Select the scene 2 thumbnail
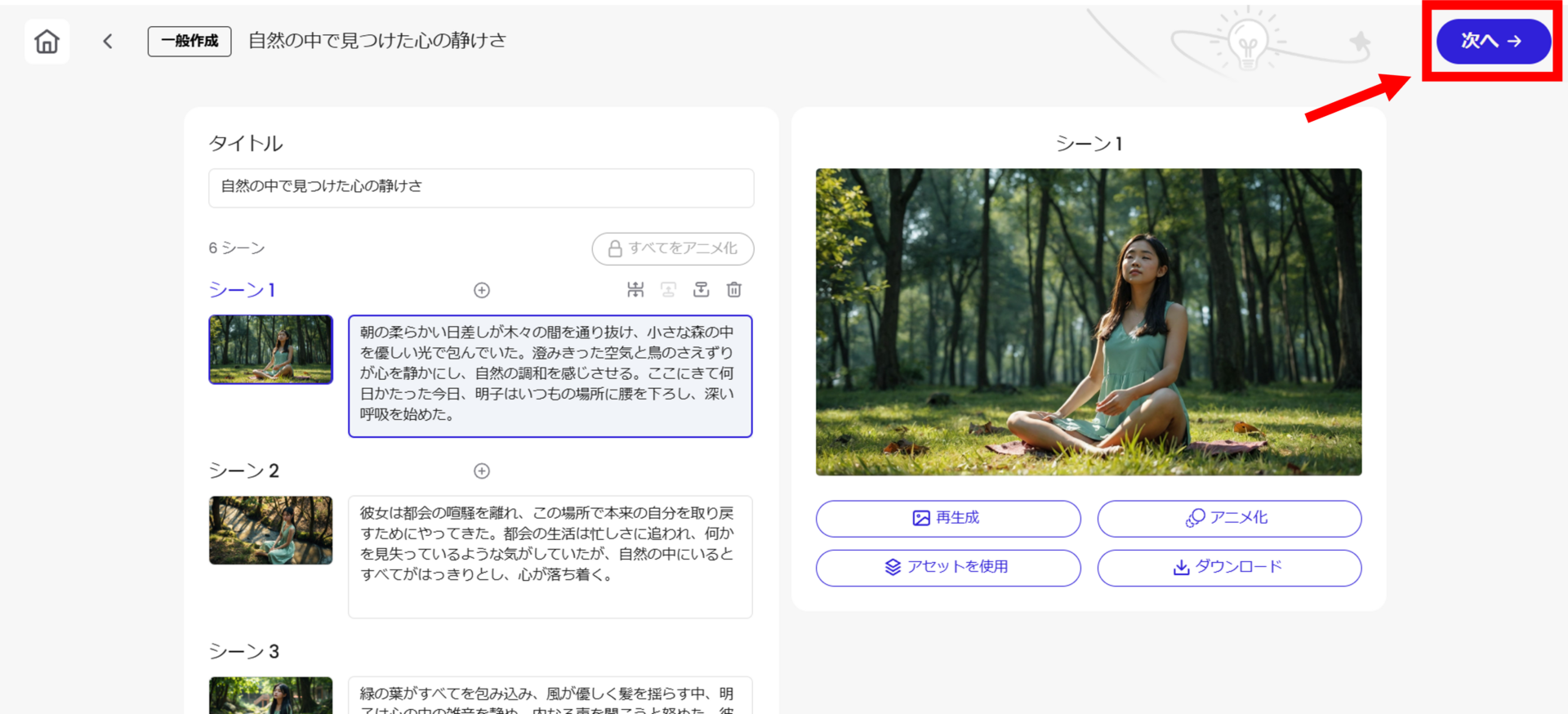The width and height of the screenshot is (1568, 714). tap(270, 529)
